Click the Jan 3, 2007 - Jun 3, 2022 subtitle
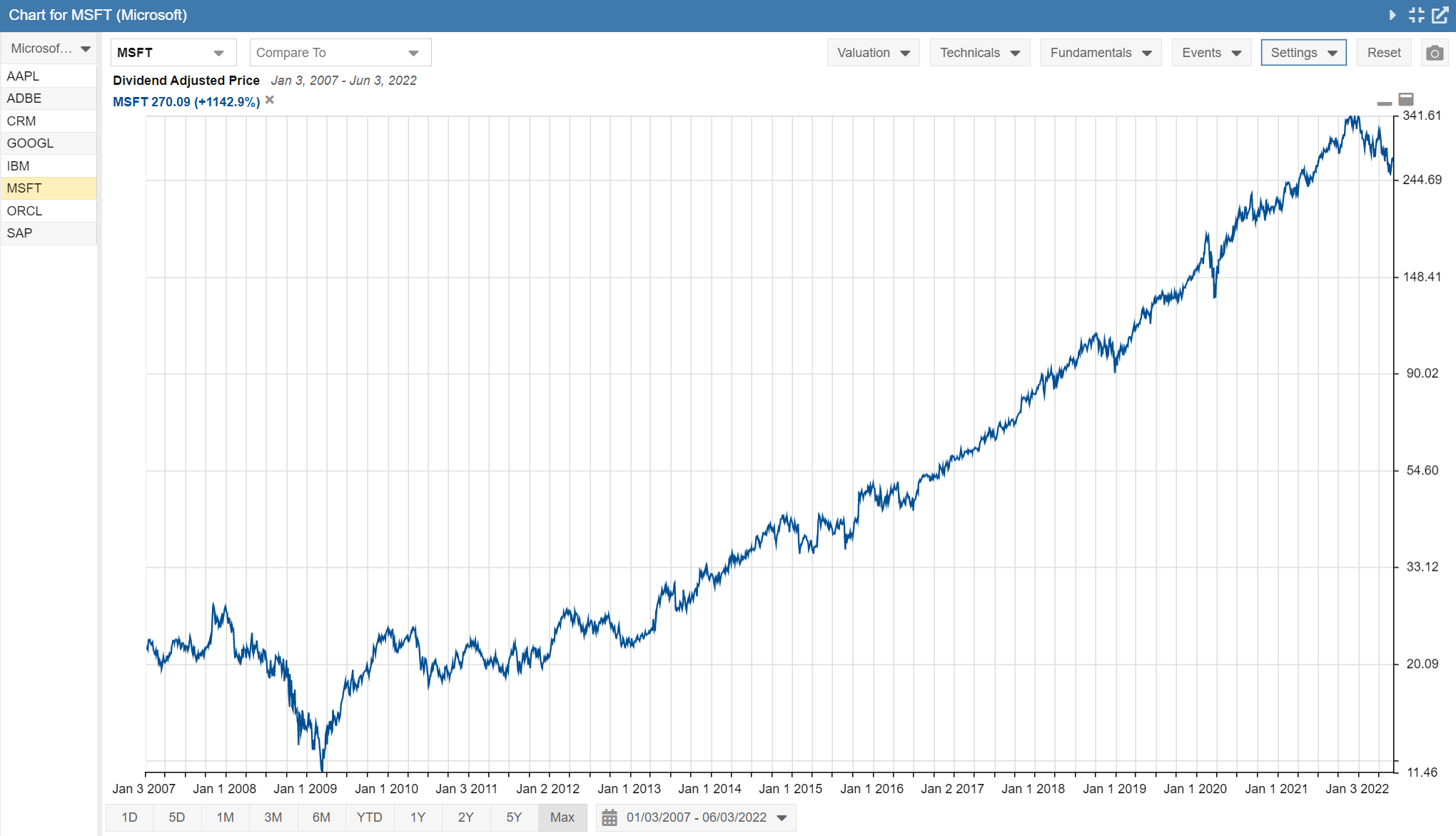Image resolution: width=1456 pixels, height=836 pixels. [x=344, y=81]
